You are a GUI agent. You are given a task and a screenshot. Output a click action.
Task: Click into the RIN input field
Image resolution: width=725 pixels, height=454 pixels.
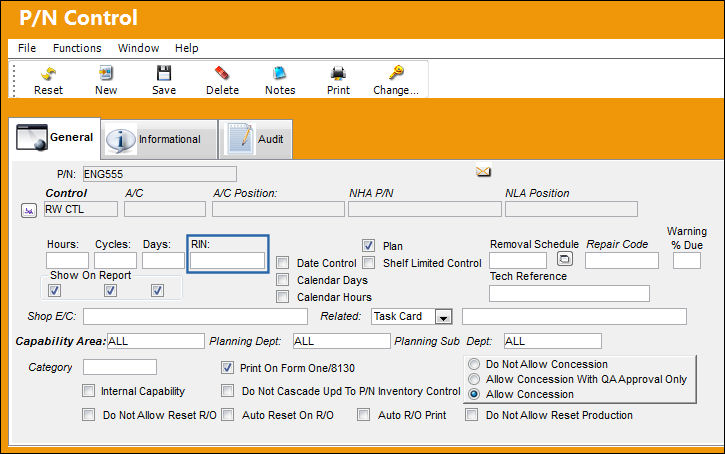(x=227, y=261)
